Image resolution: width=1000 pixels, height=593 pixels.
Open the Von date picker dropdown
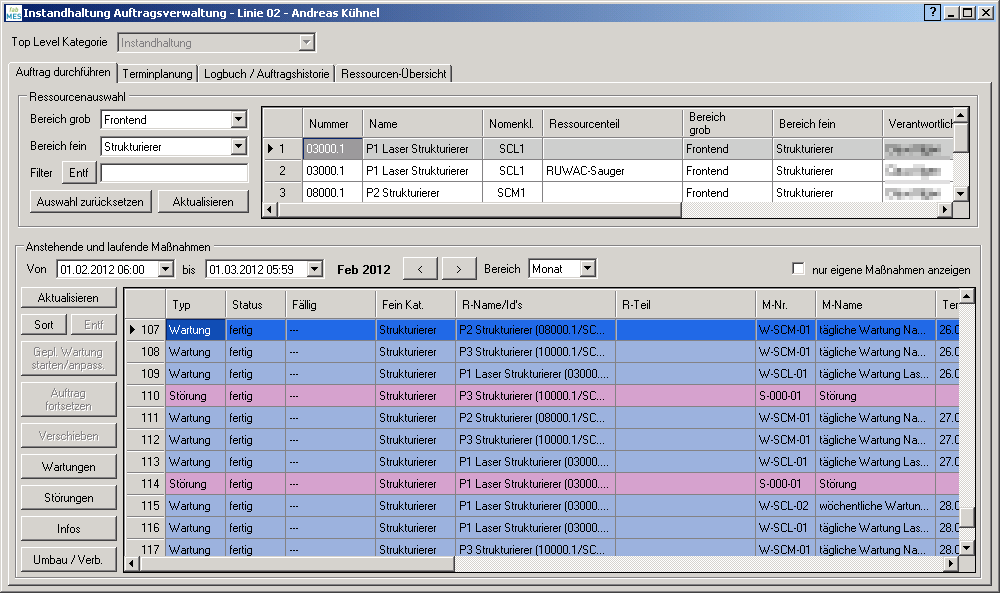(165, 269)
